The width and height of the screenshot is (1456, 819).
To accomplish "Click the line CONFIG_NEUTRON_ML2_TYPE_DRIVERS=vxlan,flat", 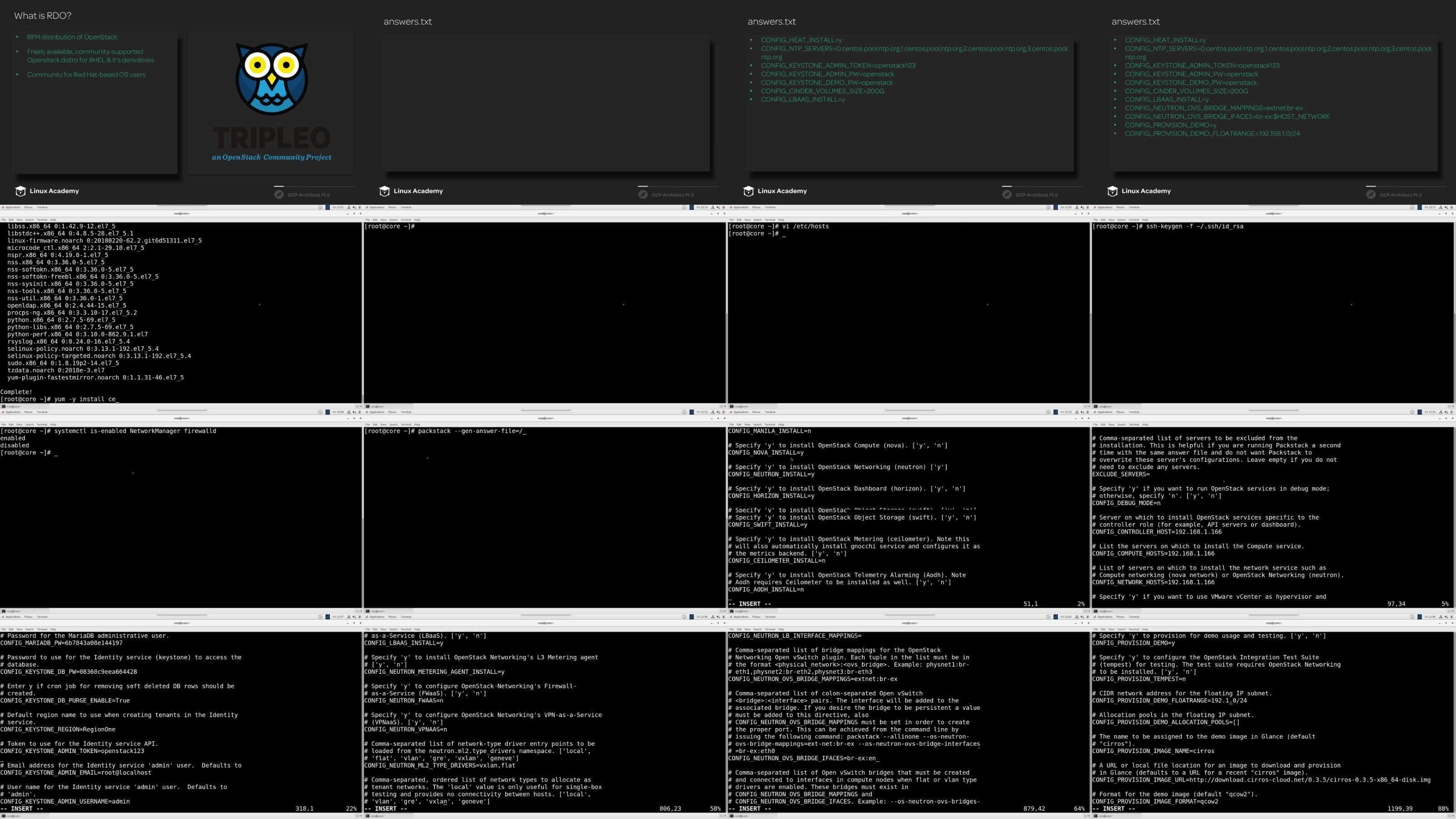I will [x=440, y=766].
